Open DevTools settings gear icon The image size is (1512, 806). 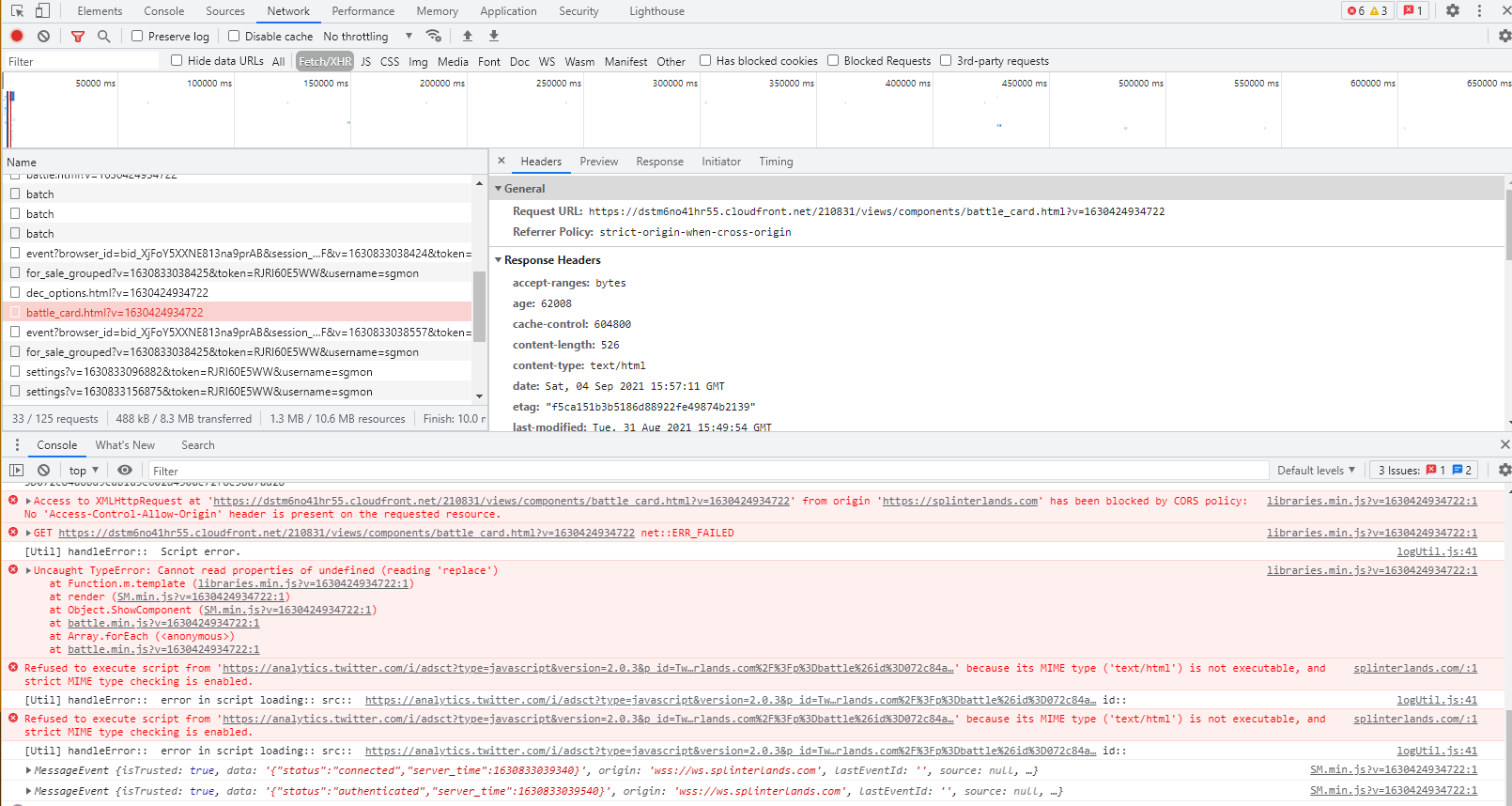pos(1453,10)
